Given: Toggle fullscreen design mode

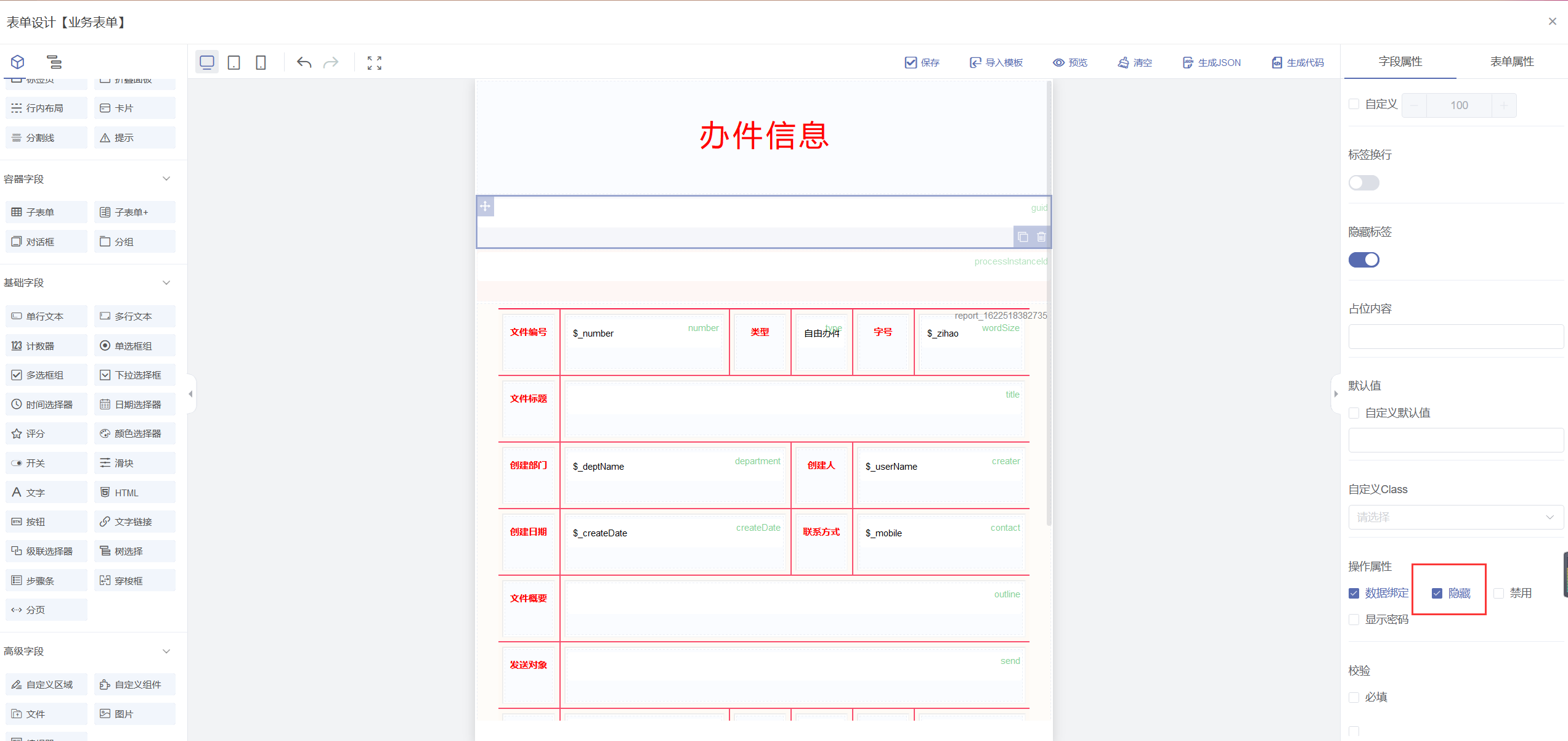Looking at the screenshot, I should point(374,62).
